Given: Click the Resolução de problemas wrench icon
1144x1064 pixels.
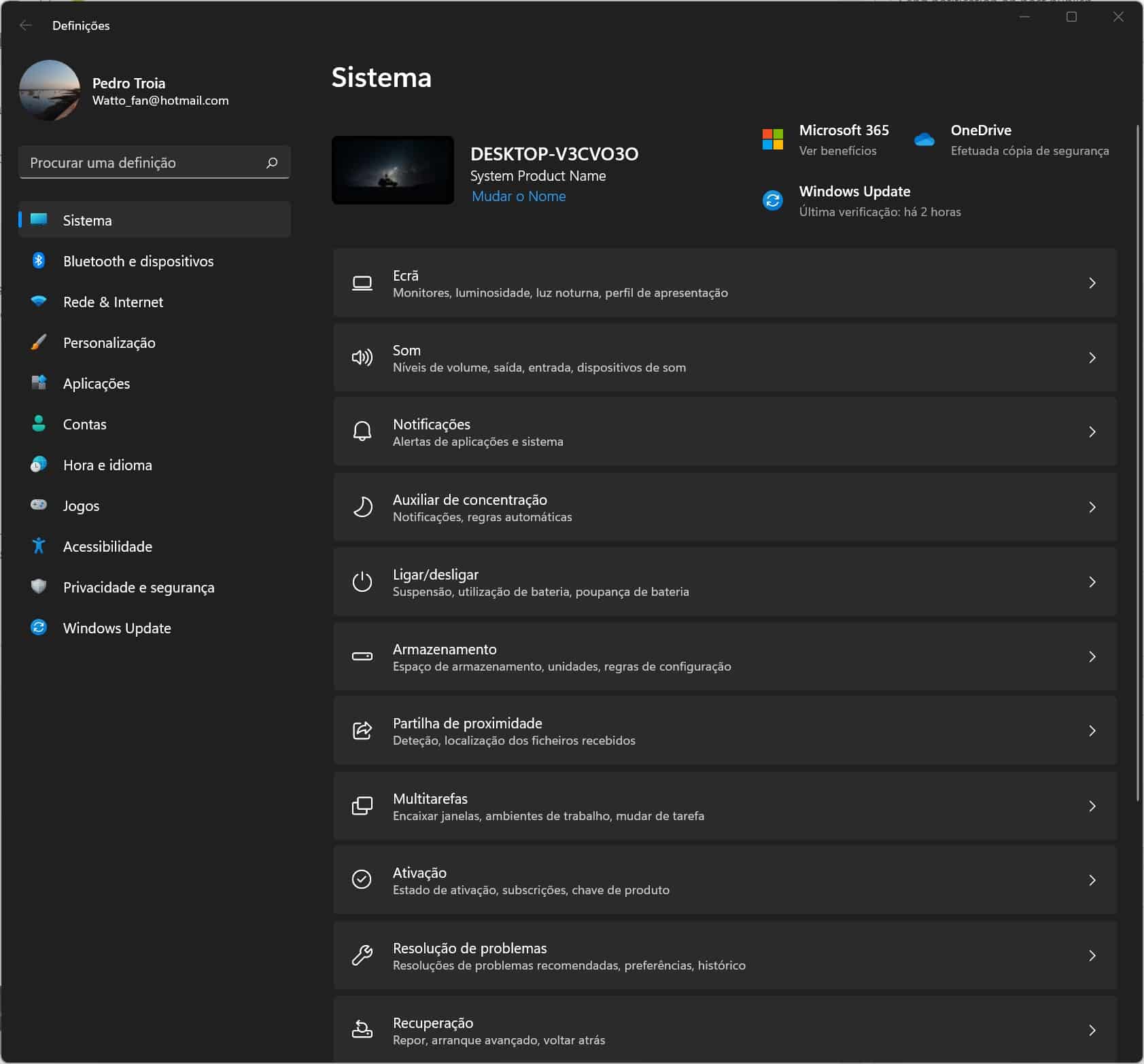Looking at the screenshot, I should [x=362, y=956].
